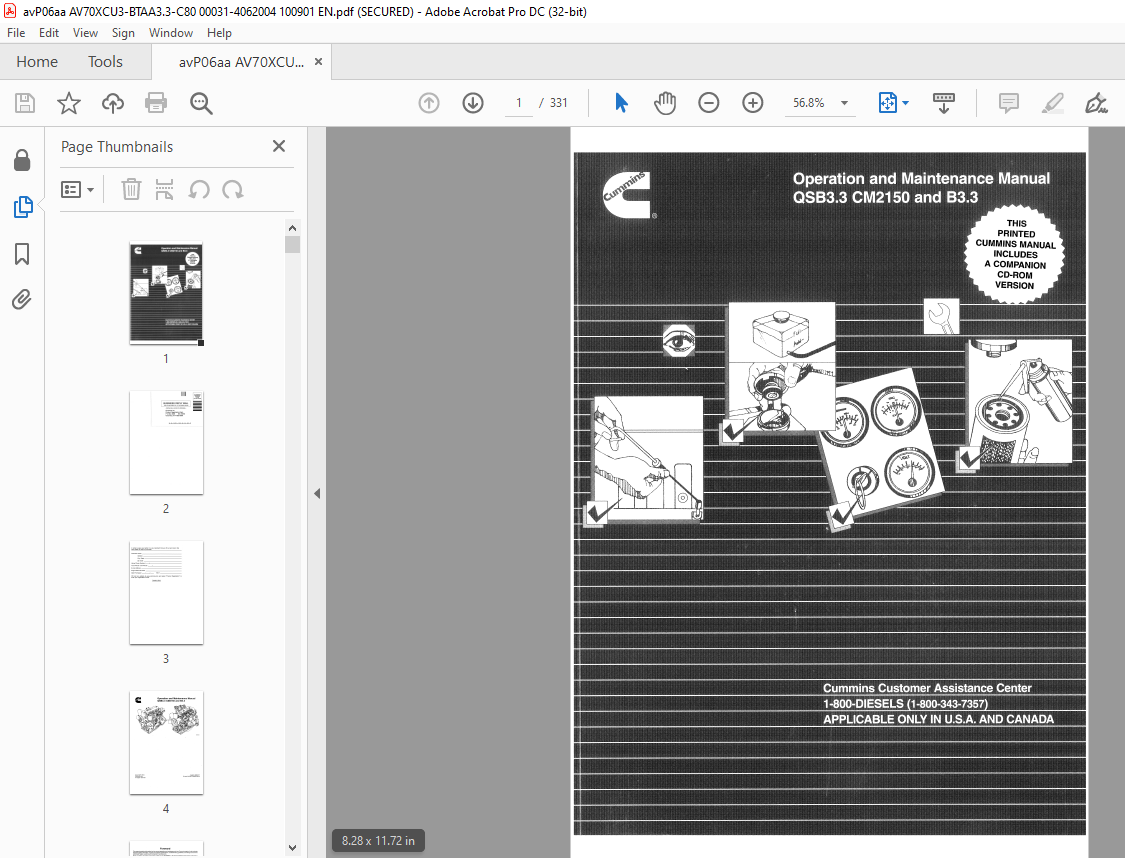The width and height of the screenshot is (1125, 858).
Task: Add file to starred favorites
Action: pos(69,103)
